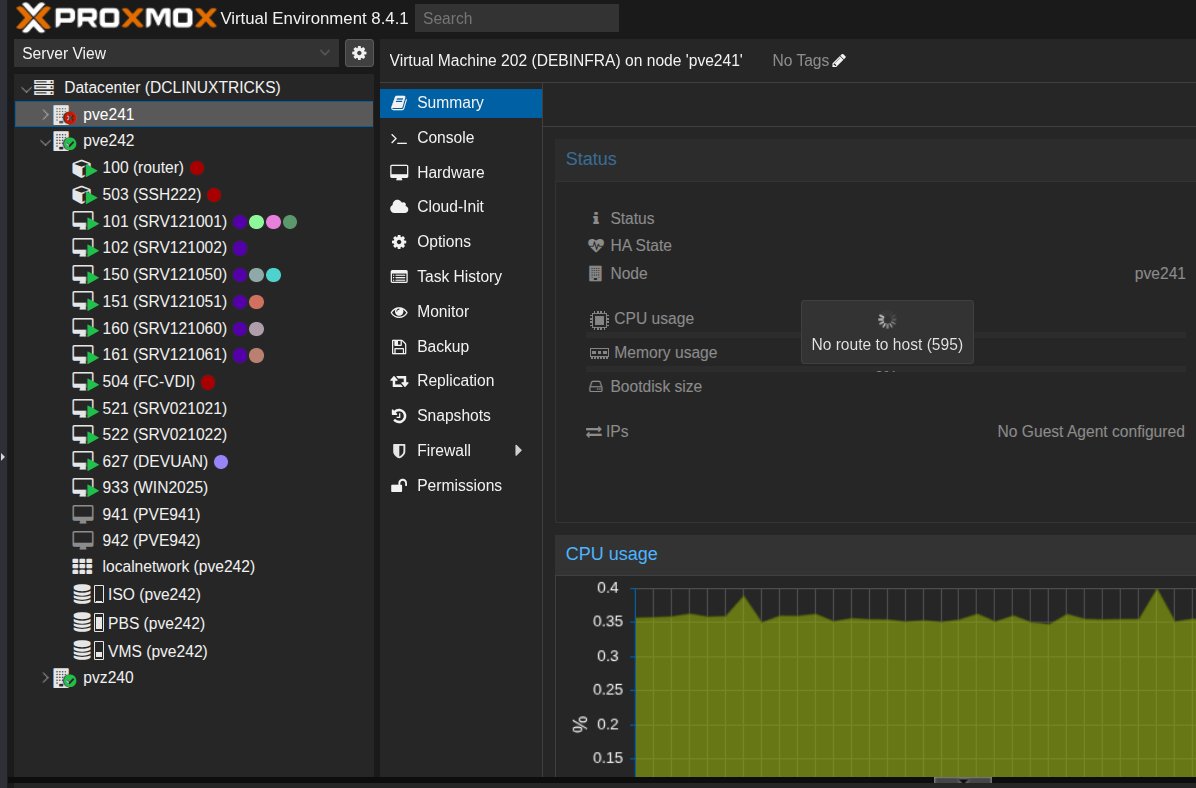This screenshot has height=788, width=1196.
Task: Select VM 151 (SRV121051)
Action: tap(165, 301)
